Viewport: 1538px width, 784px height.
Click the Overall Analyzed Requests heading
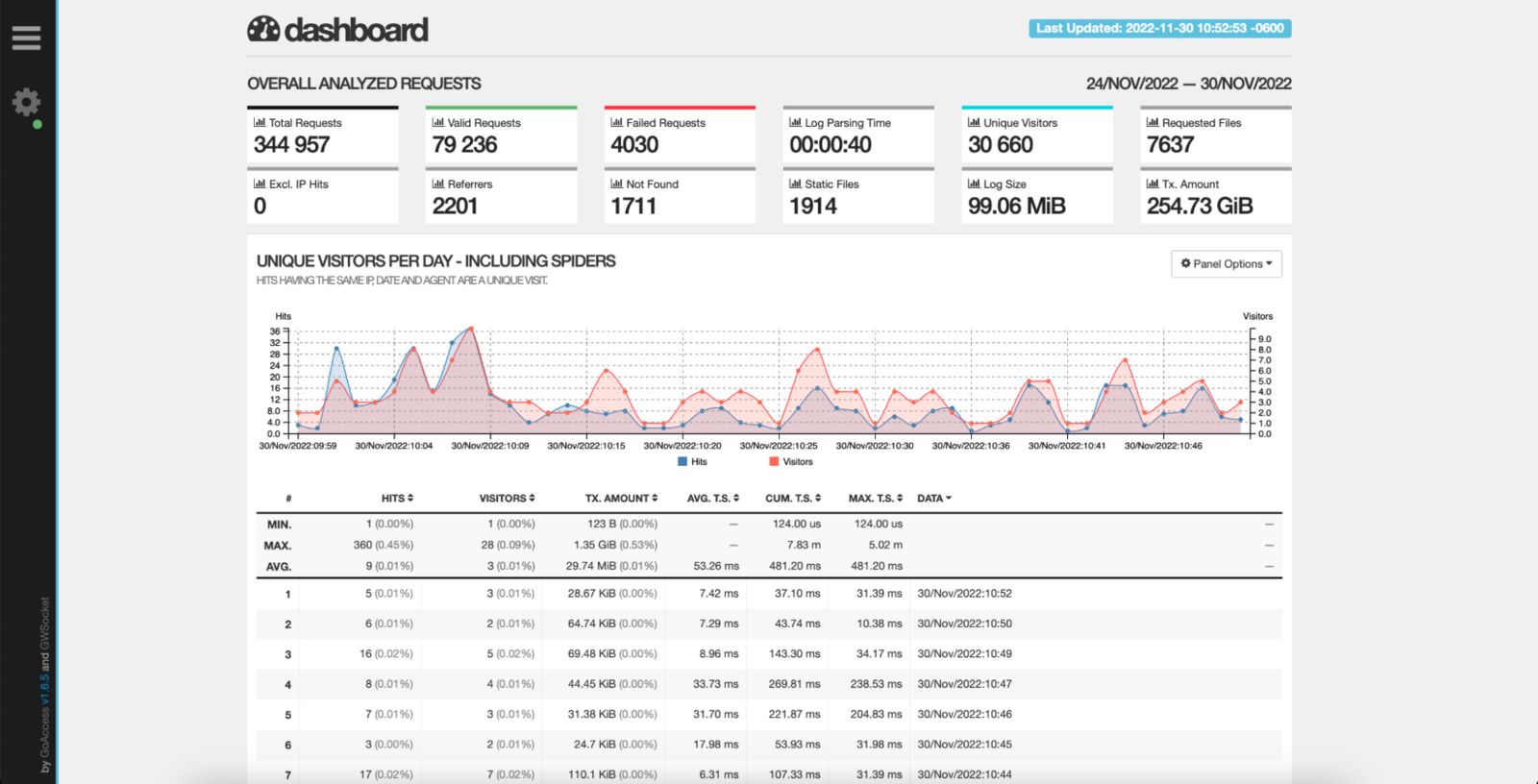364,84
